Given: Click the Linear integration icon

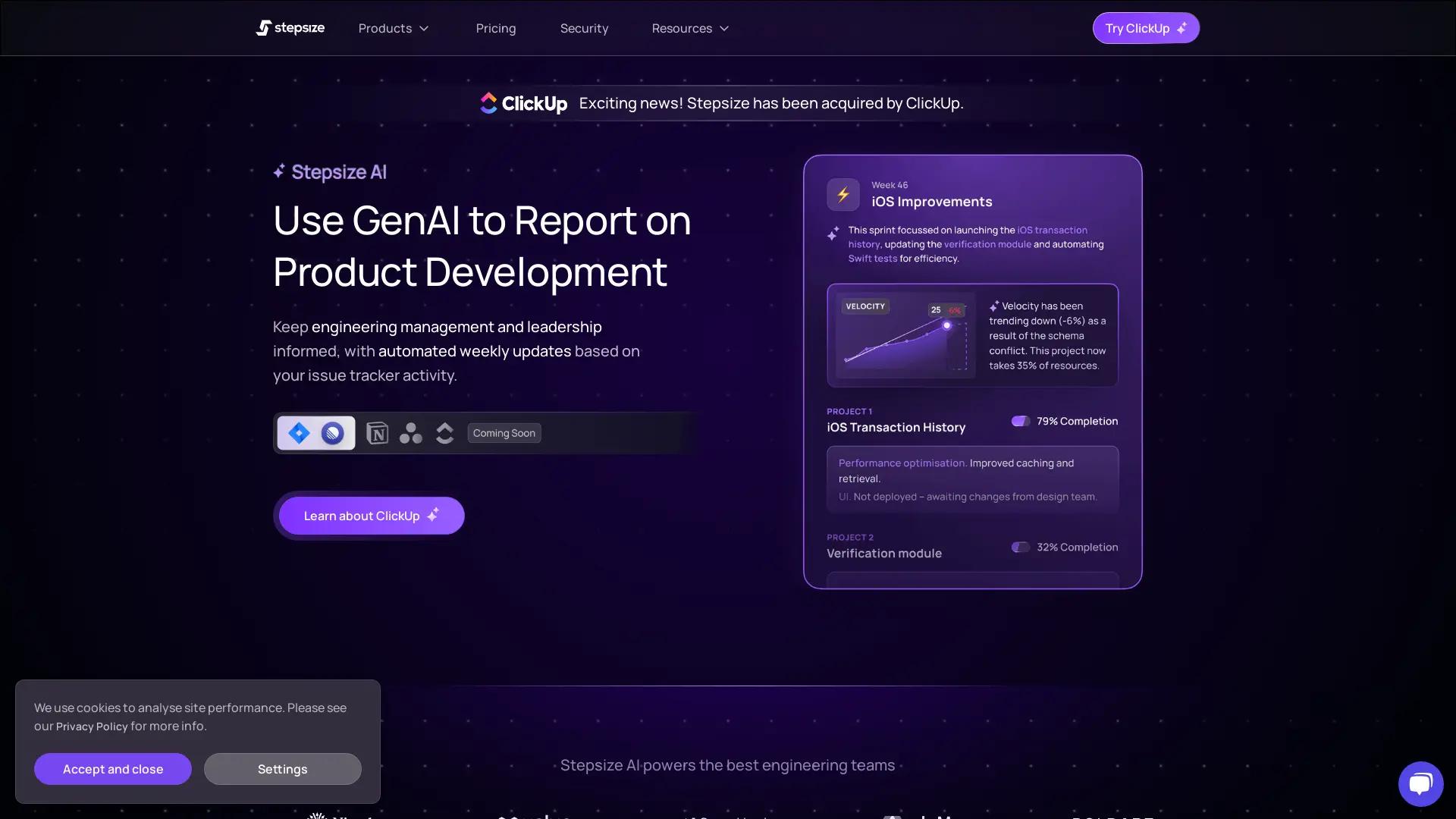Looking at the screenshot, I should click(332, 433).
